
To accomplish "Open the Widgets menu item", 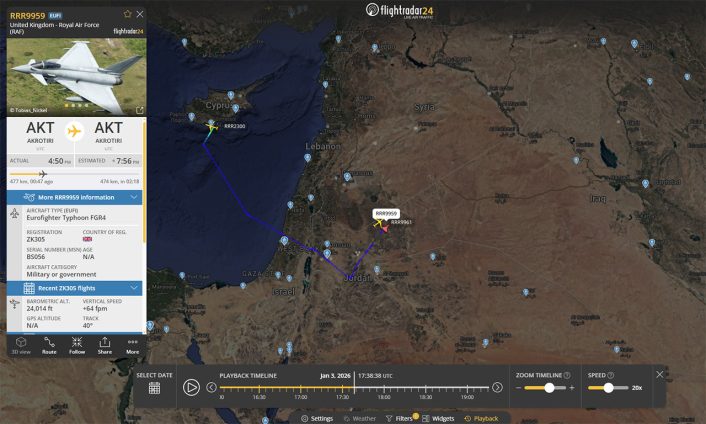I will tap(438, 419).
